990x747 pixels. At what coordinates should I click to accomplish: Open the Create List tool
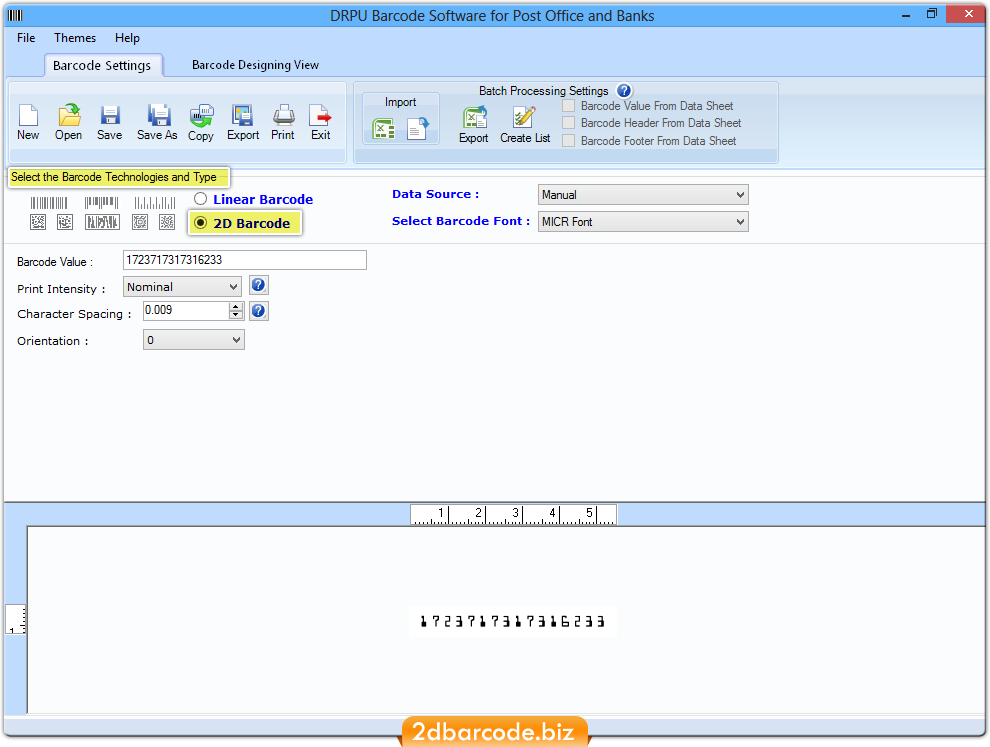pyautogui.click(x=524, y=117)
